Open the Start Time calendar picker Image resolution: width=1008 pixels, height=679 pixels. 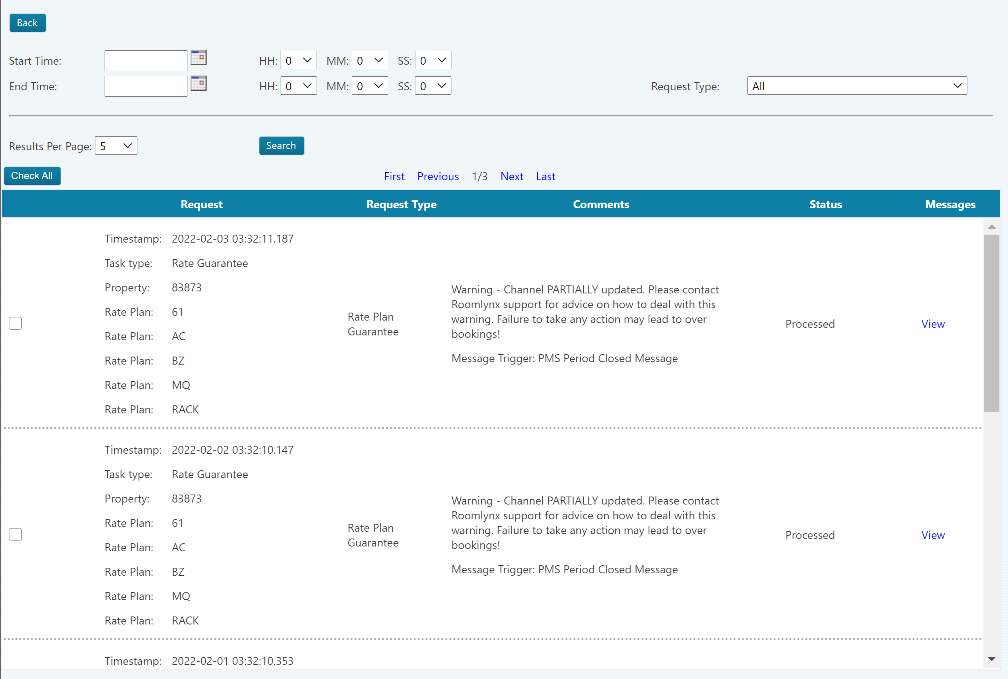(x=199, y=58)
